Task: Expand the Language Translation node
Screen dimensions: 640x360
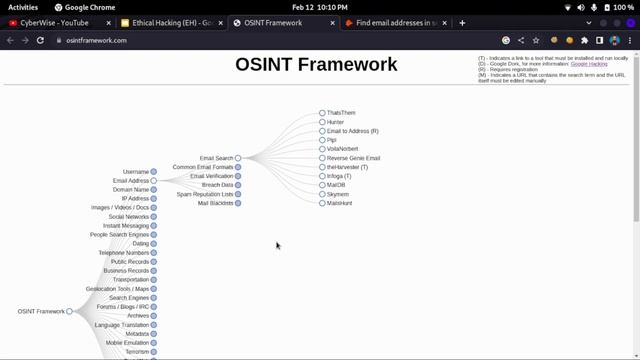Action: [153, 325]
